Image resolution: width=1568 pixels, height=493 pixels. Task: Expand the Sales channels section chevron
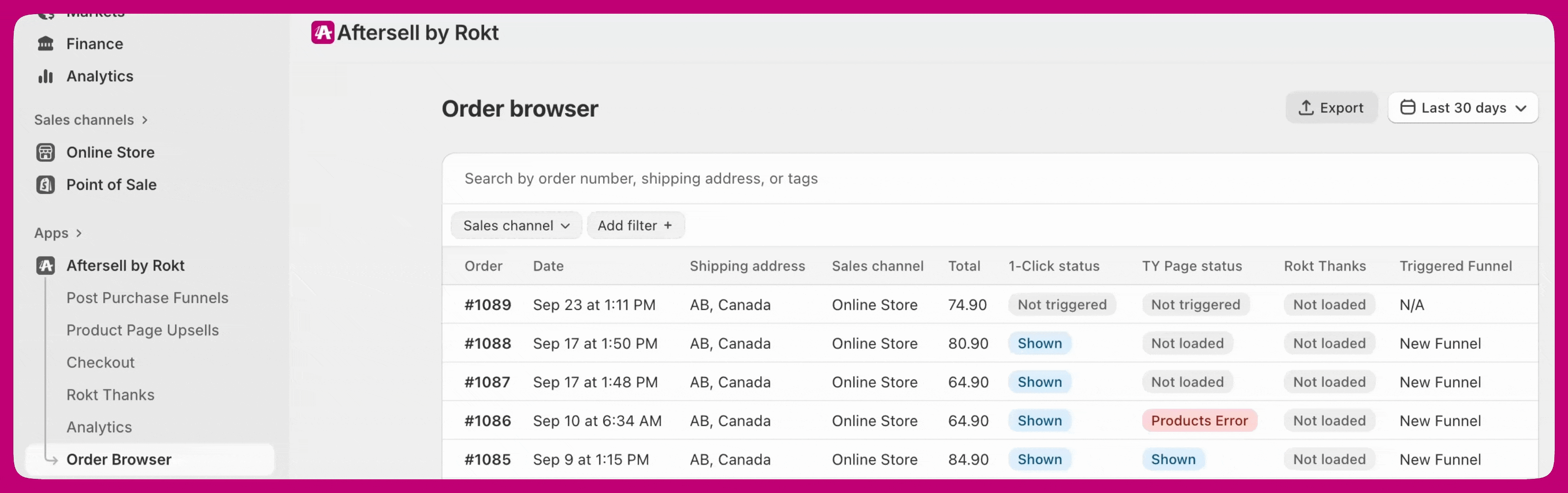pyautogui.click(x=145, y=120)
